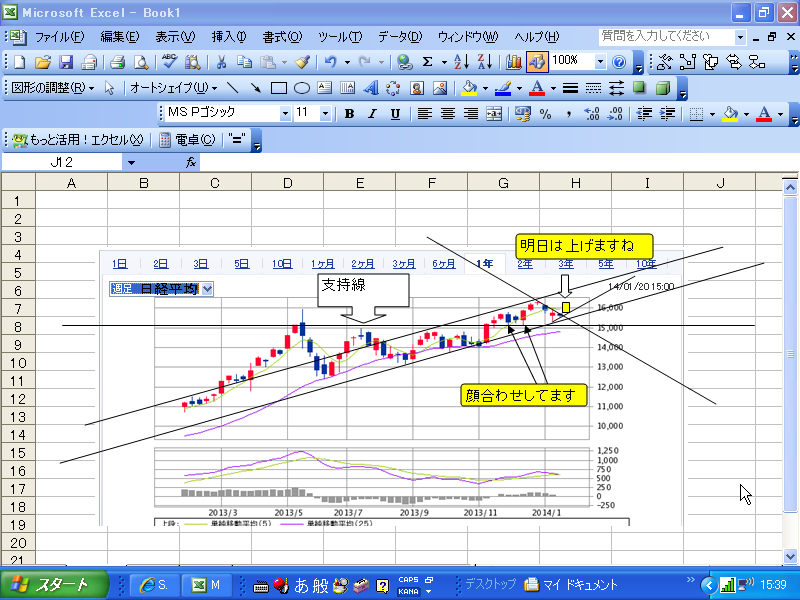Expand the font name dropdown
Image resolution: width=800 pixels, height=600 pixels.
coord(285,114)
